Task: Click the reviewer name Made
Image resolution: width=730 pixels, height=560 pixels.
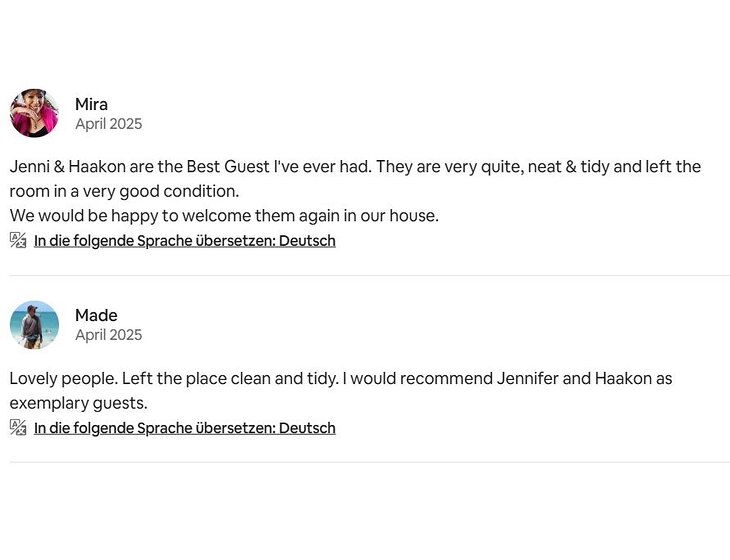Action: pyautogui.click(x=96, y=316)
